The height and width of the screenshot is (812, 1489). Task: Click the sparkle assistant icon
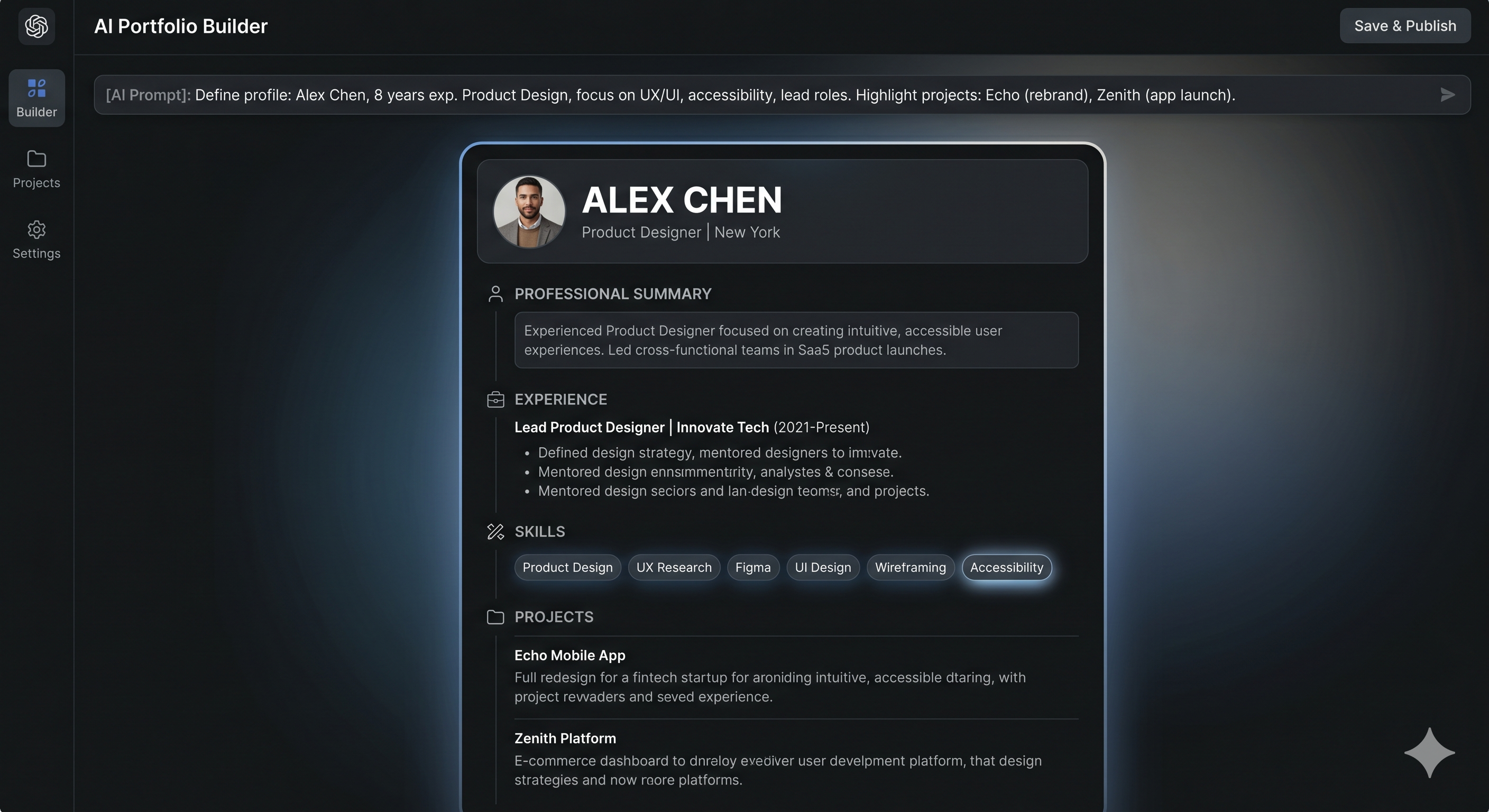coord(1429,752)
